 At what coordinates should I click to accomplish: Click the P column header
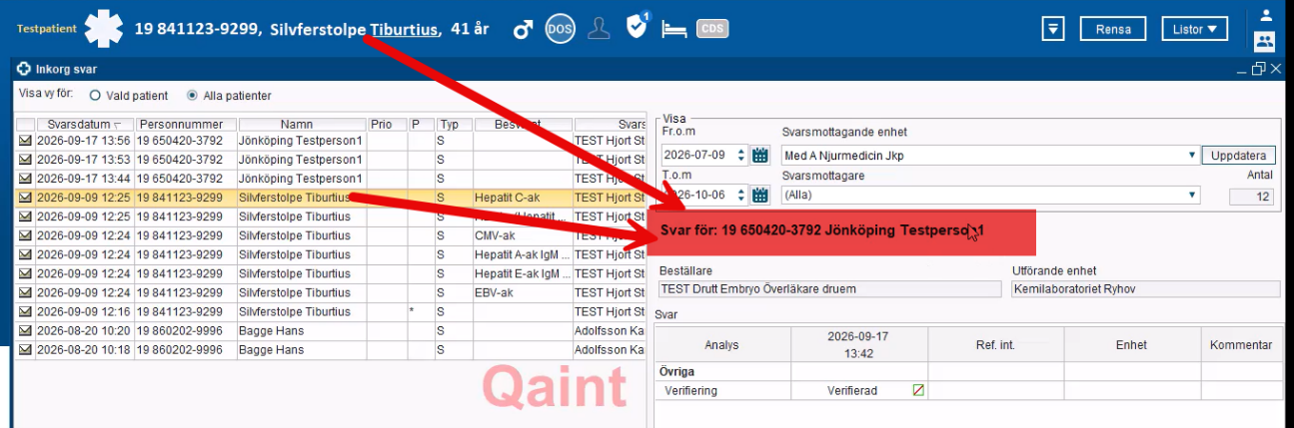[x=420, y=124]
